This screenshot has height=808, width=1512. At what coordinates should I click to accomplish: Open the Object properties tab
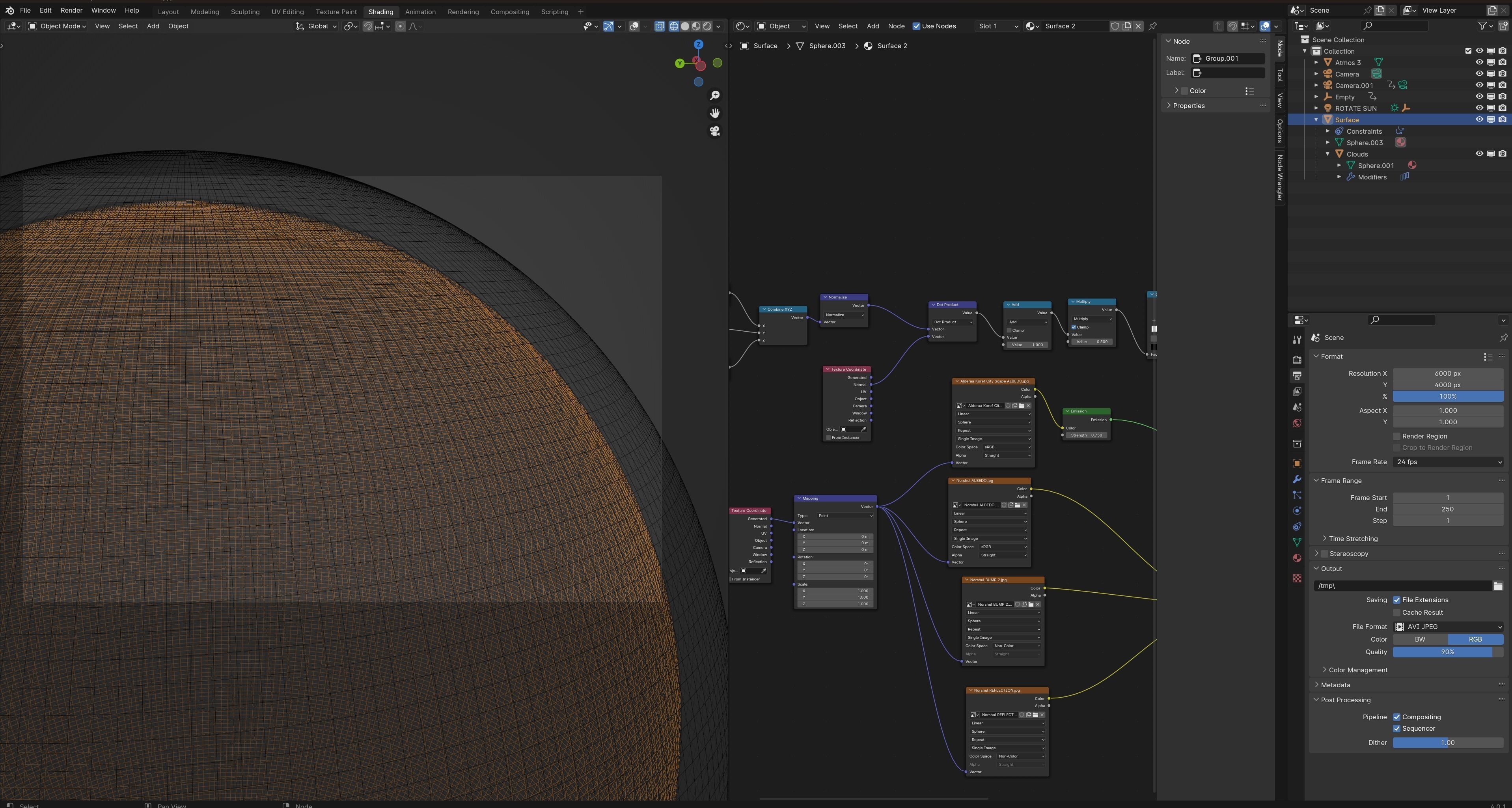(1297, 463)
